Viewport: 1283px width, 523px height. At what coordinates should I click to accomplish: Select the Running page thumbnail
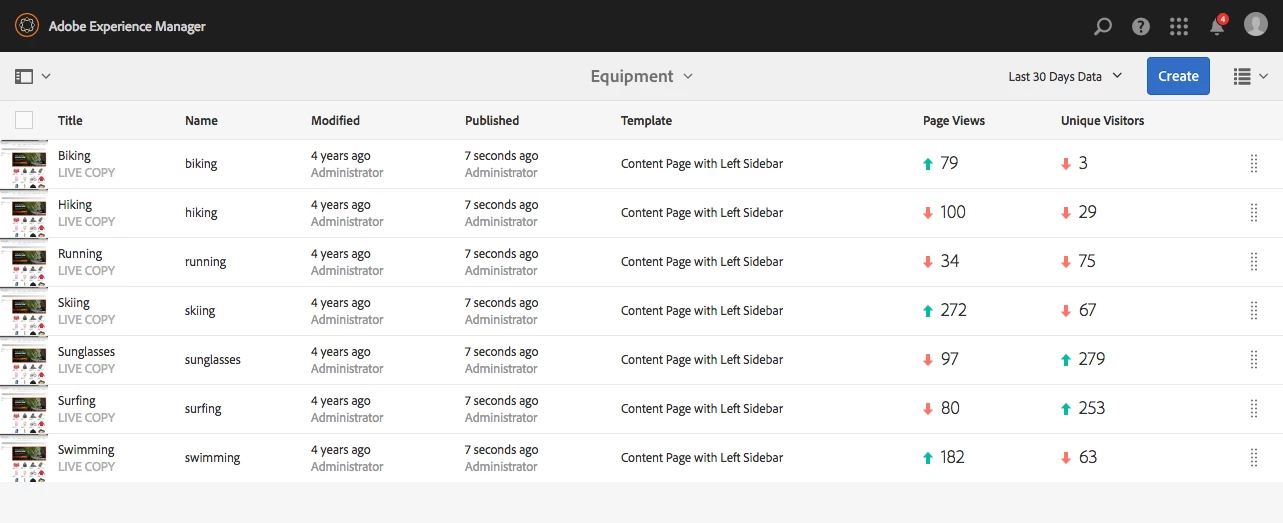(24, 262)
